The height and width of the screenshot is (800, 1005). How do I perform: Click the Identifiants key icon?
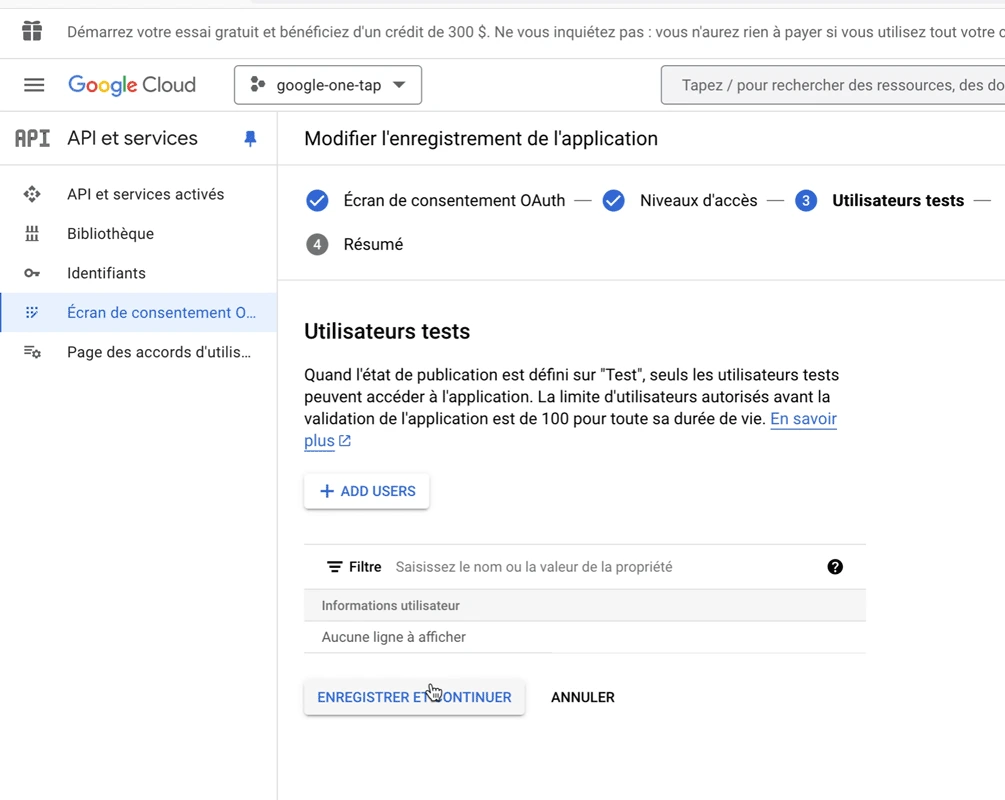(x=32, y=273)
